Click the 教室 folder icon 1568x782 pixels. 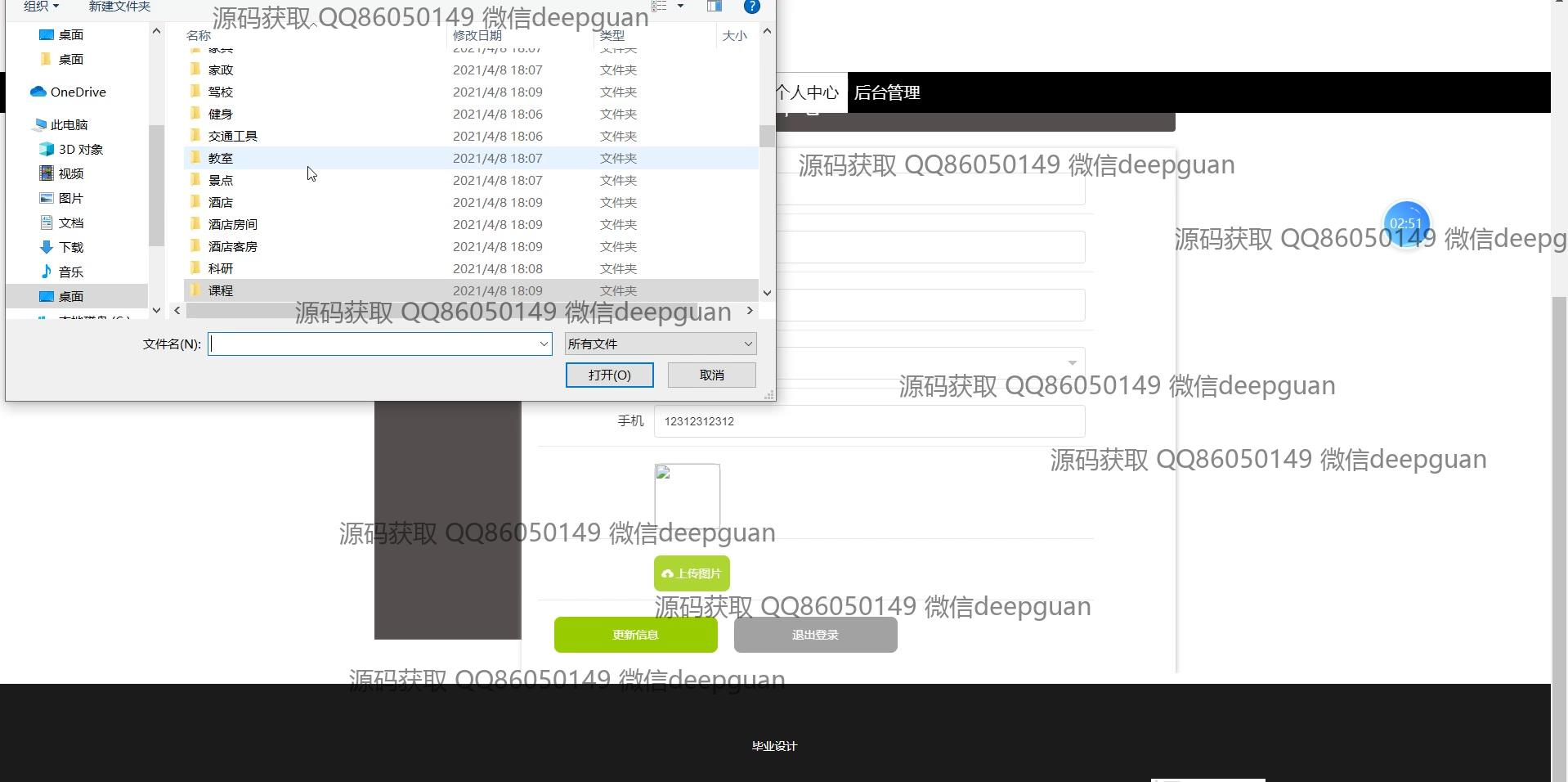[x=195, y=158]
